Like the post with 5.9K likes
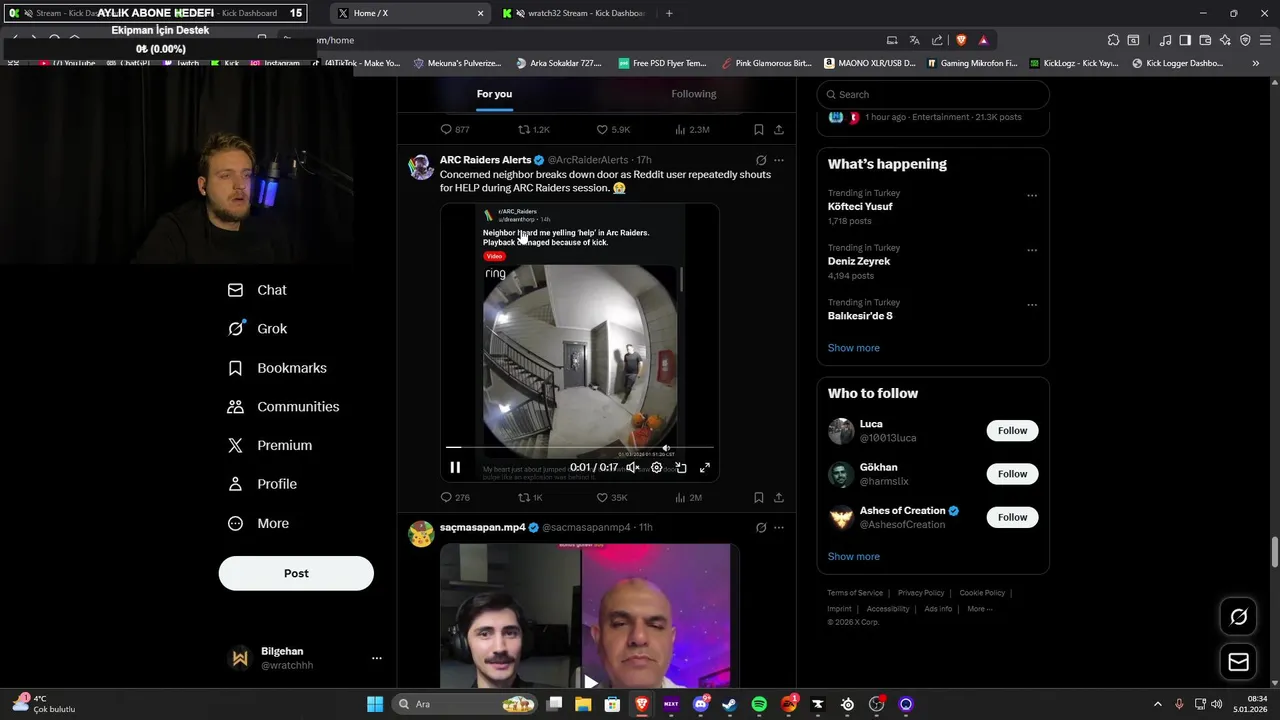 pos(612,130)
